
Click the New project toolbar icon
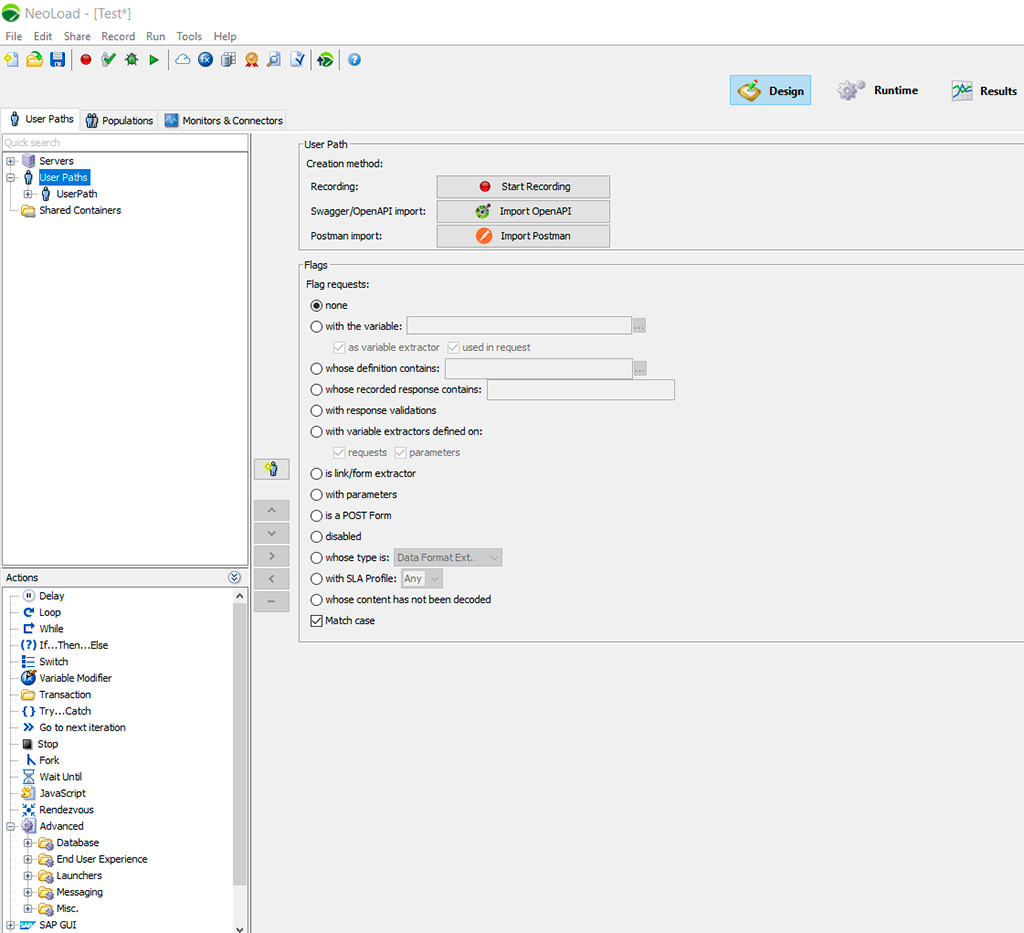tap(11, 60)
